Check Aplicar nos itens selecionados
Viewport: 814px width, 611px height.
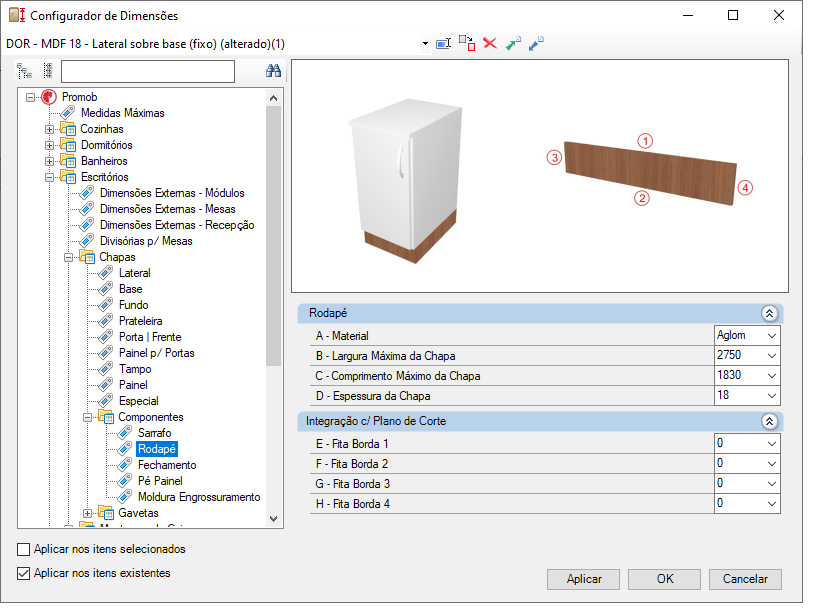point(23,549)
